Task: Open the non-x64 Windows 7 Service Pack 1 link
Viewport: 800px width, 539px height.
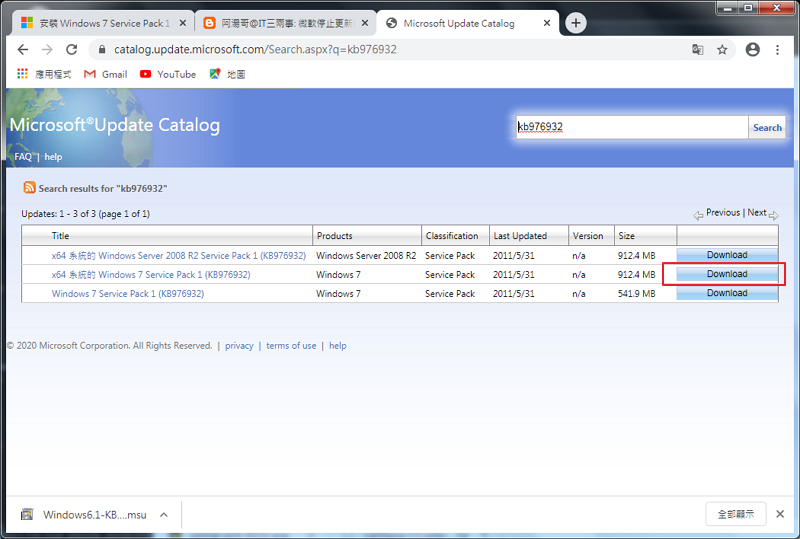Action: 128,293
